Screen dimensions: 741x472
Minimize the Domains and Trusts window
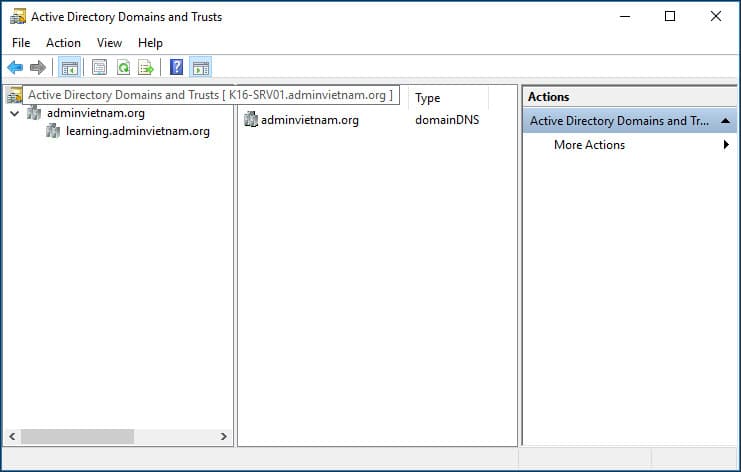click(x=625, y=17)
